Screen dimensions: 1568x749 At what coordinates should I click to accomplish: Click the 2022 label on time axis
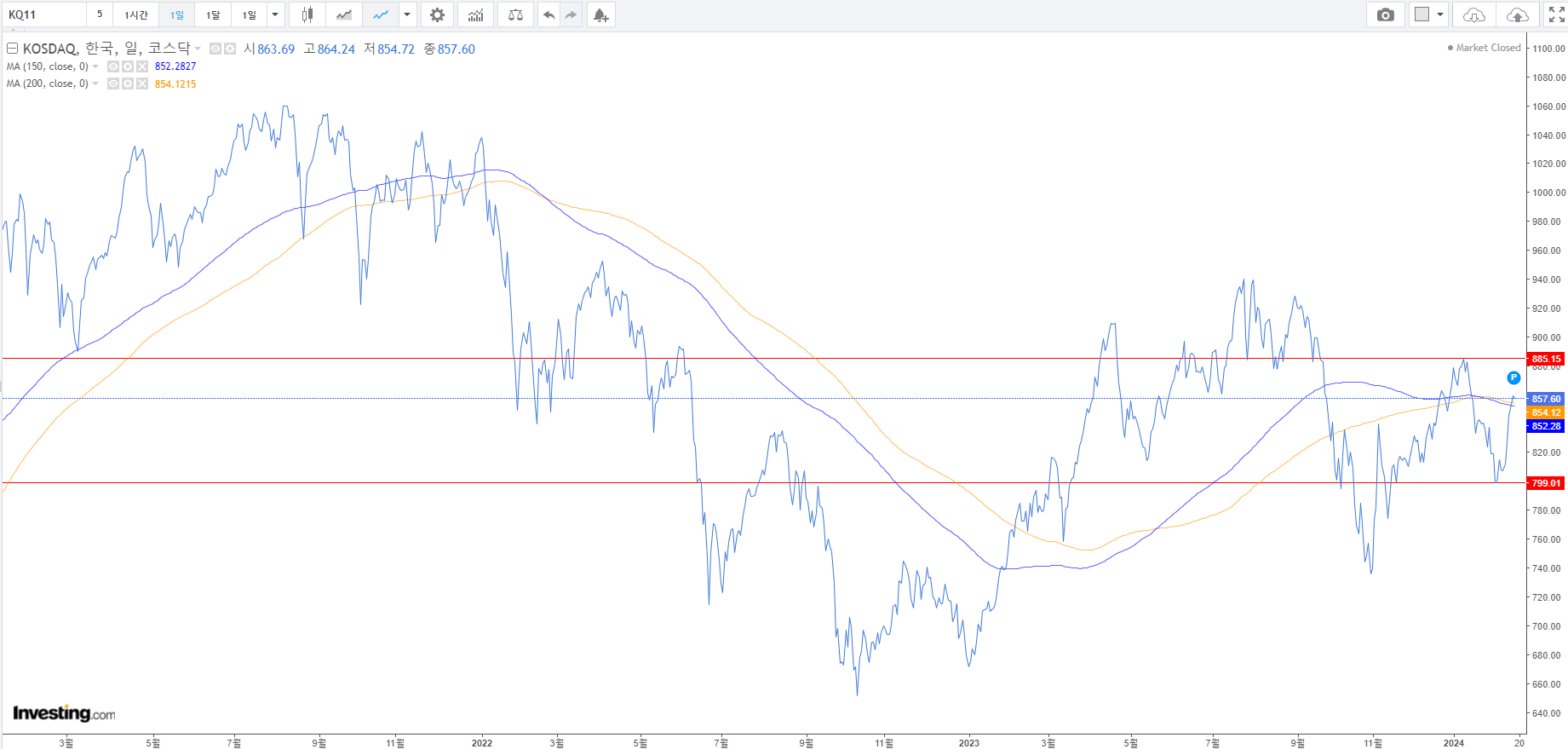point(482,743)
